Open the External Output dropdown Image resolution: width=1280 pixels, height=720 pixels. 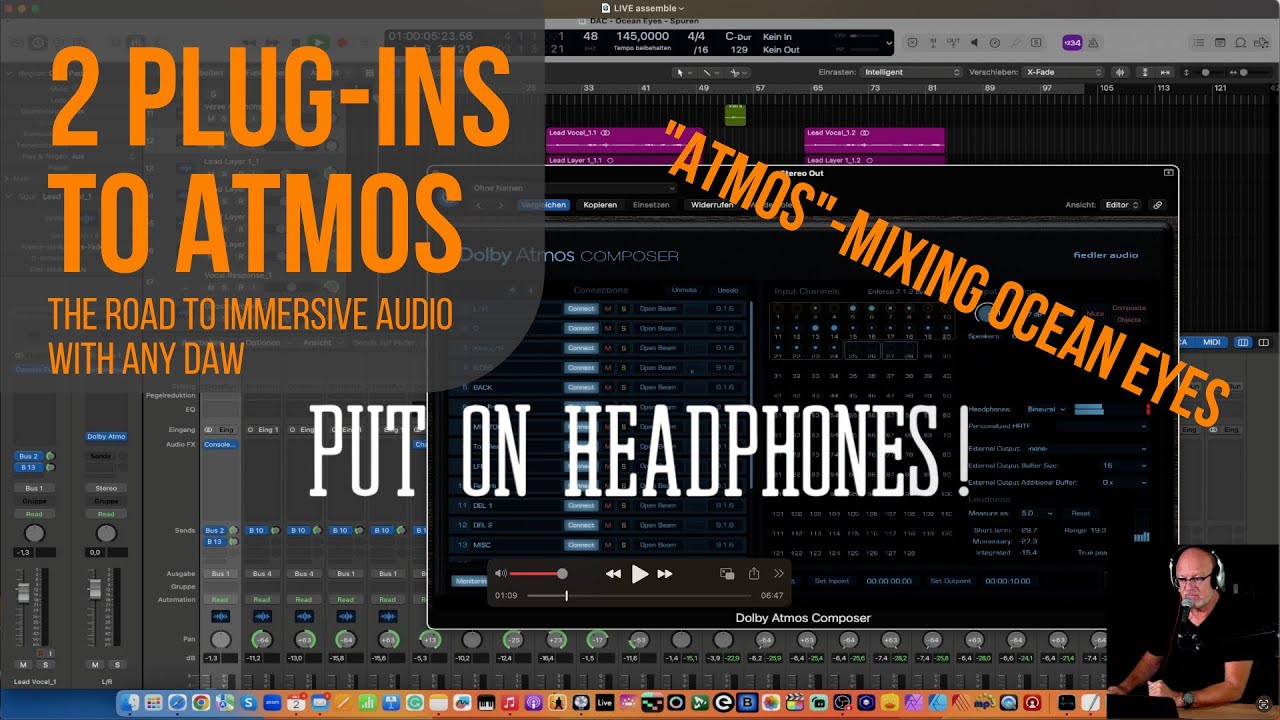click(1086, 449)
